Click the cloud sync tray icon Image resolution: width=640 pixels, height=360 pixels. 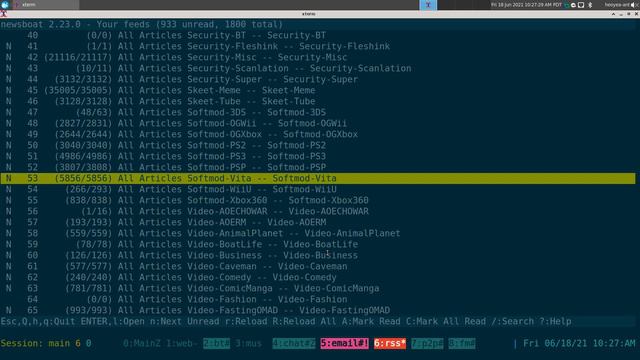click(573, 5)
